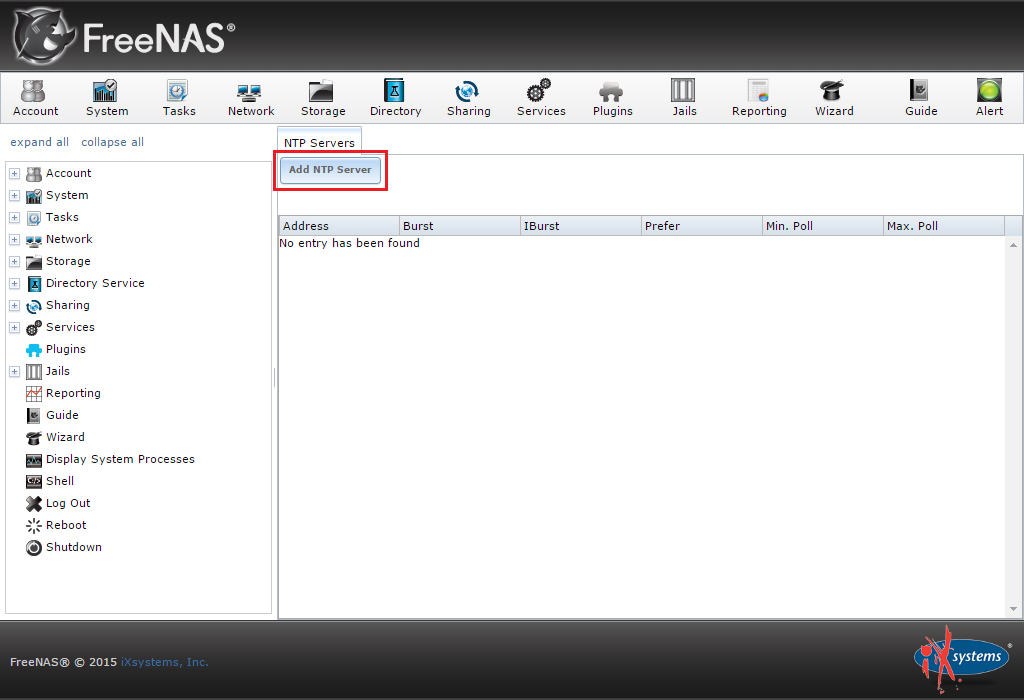This screenshot has height=700, width=1024.
Task: Open the Plugins toolbar icon
Action: click(x=613, y=98)
